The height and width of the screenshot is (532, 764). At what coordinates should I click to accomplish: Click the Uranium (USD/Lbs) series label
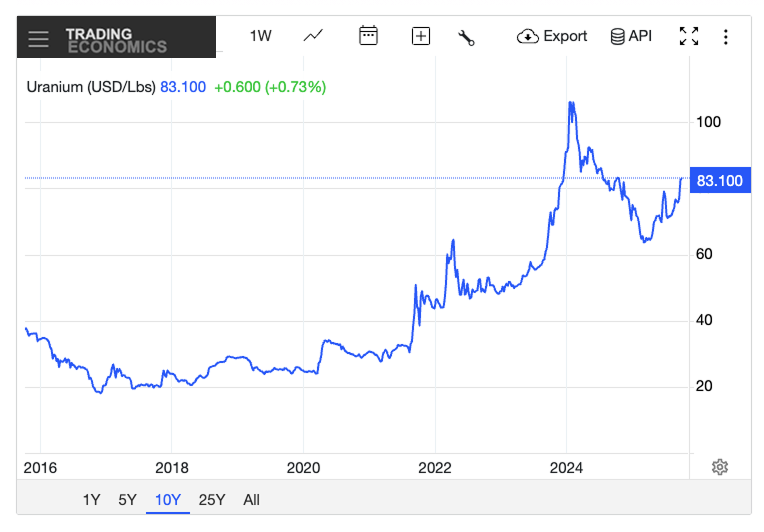[x=91, y=87]
